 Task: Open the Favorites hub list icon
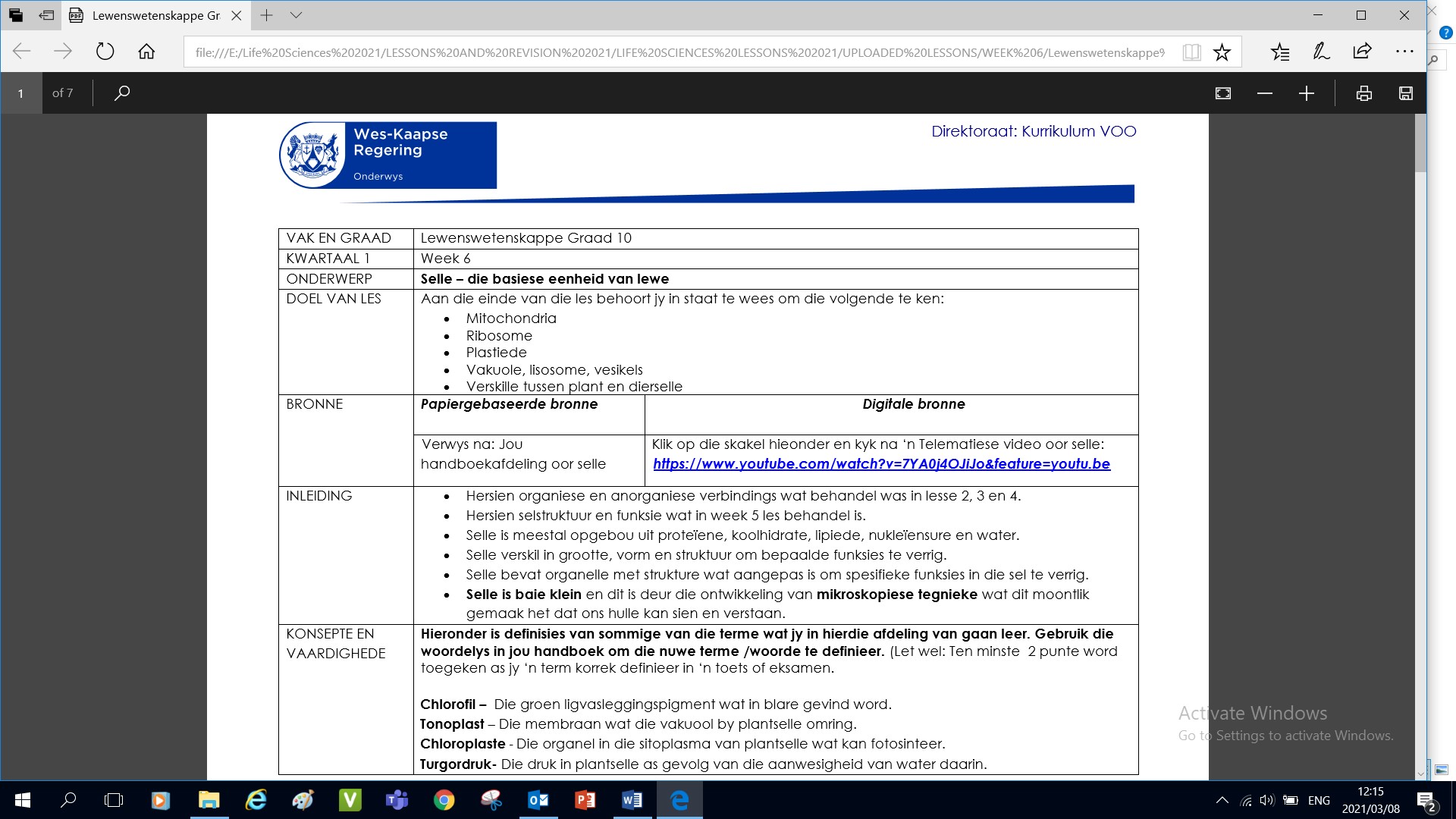(x=1280, y=52)
